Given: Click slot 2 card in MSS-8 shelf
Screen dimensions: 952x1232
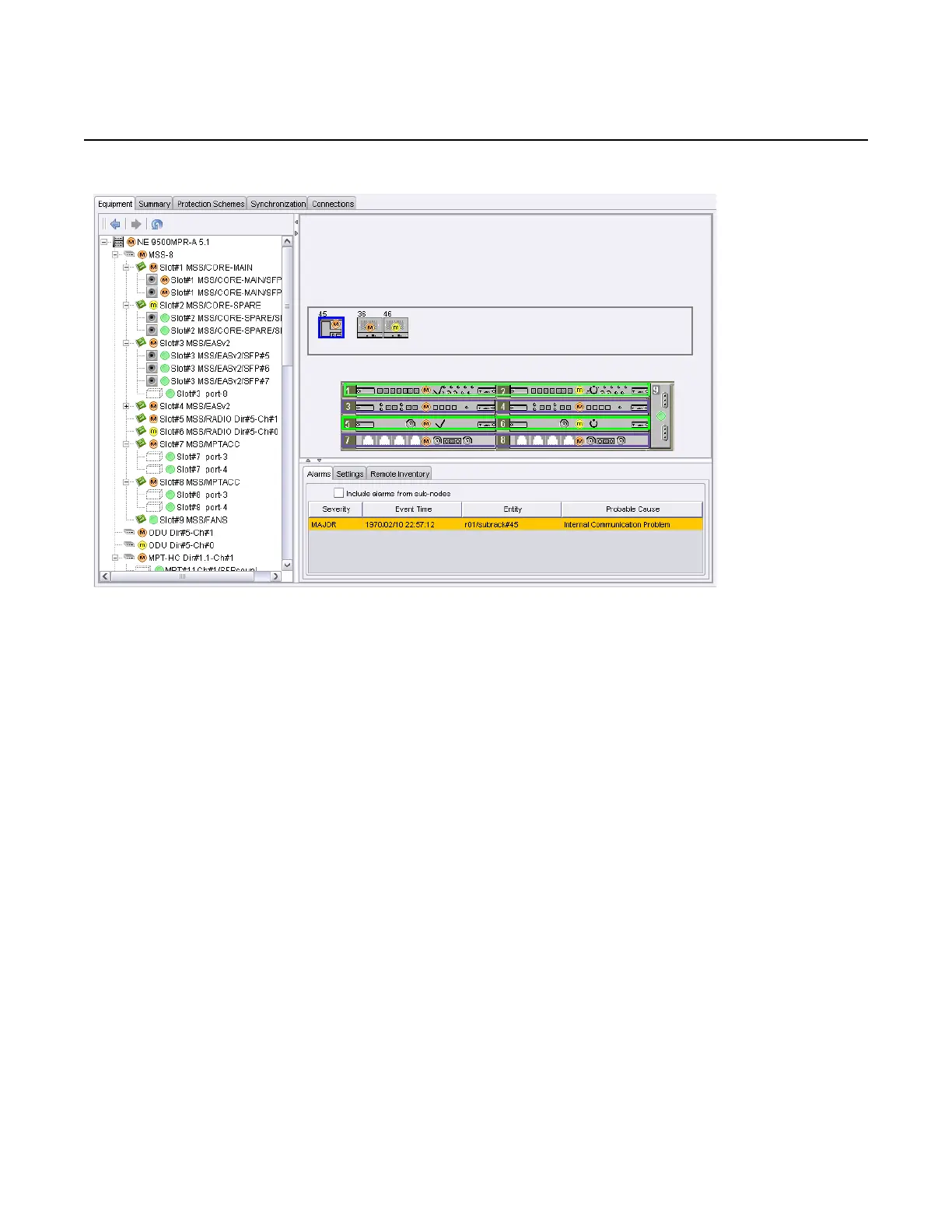Looking at the screenshot, I should [x=573, y=390].
